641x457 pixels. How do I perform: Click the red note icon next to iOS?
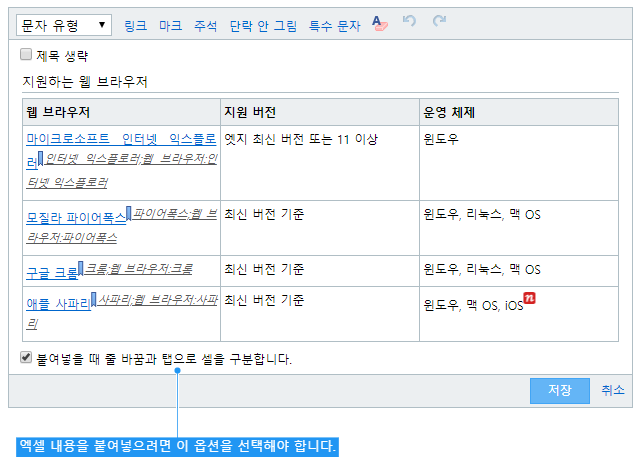pos(531,299)
